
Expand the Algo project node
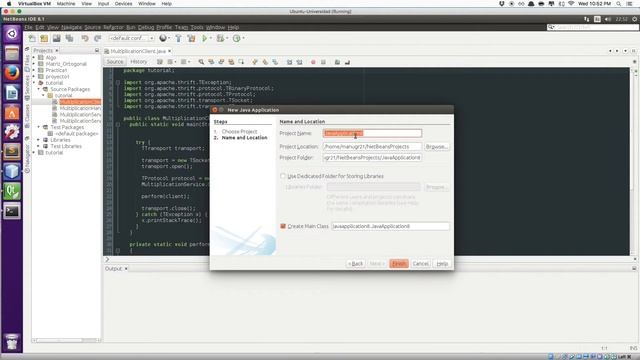pyautogui.click(x=34, y=58)
